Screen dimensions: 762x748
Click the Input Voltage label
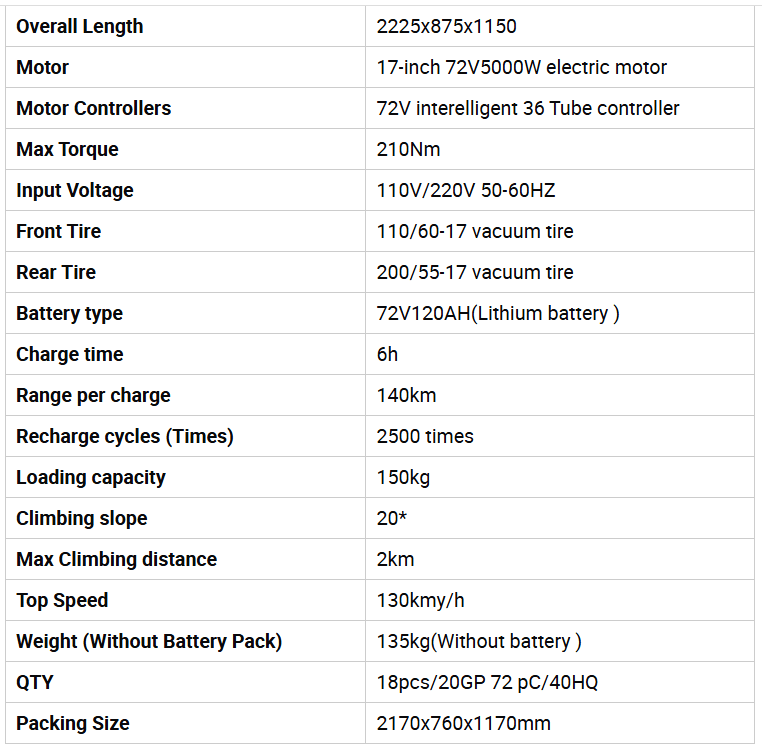pos(75,191)
